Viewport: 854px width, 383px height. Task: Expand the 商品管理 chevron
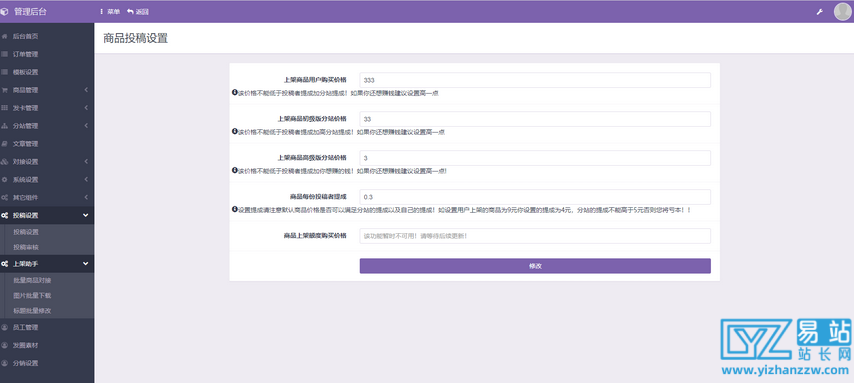86,90
